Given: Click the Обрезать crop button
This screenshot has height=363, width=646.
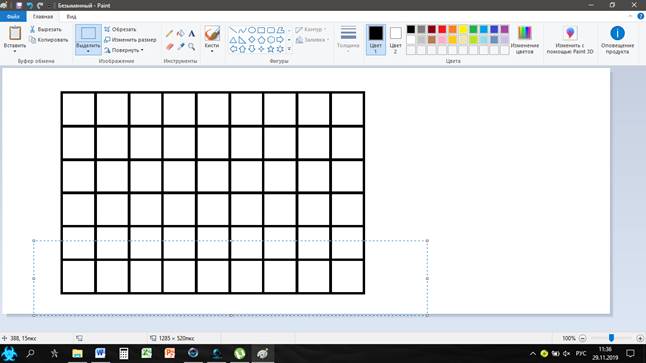Looking at the screenshot, I should (120, 29).
